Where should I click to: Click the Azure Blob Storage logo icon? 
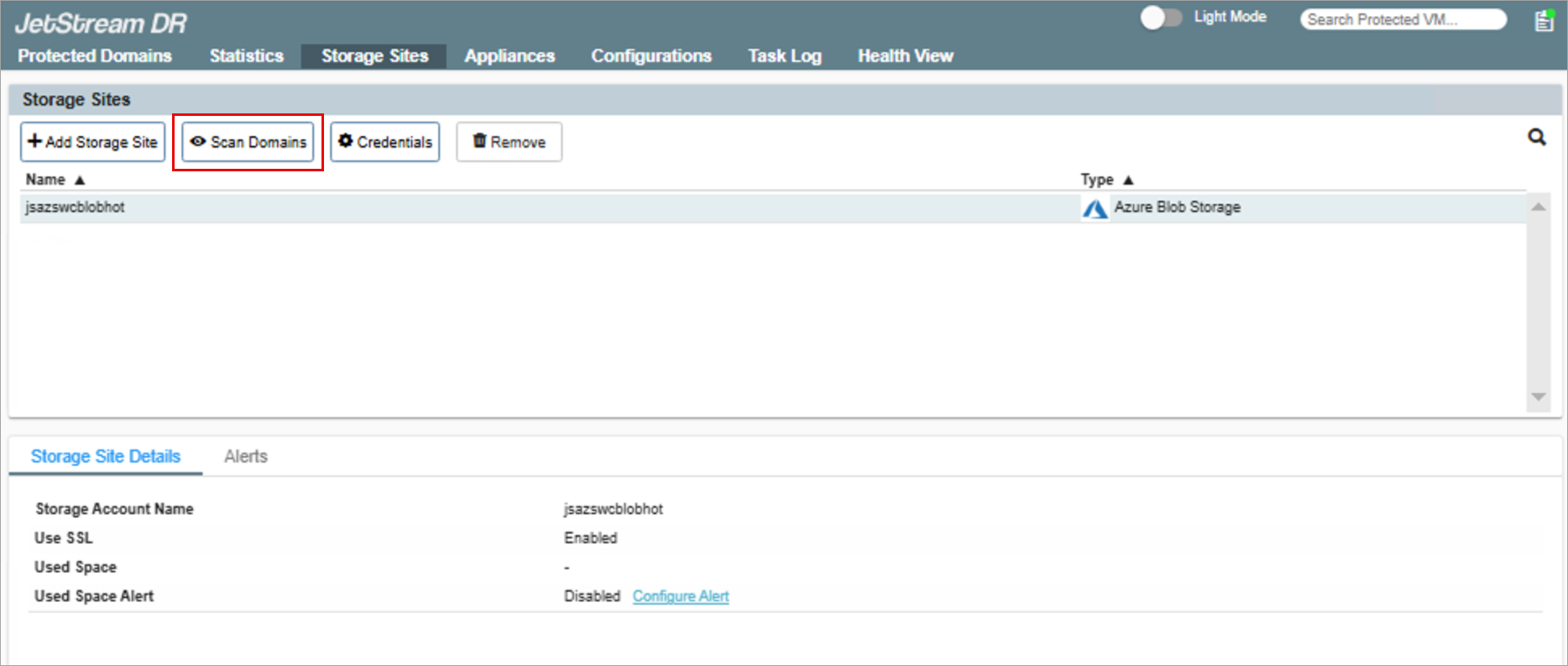click(1095, 208)
